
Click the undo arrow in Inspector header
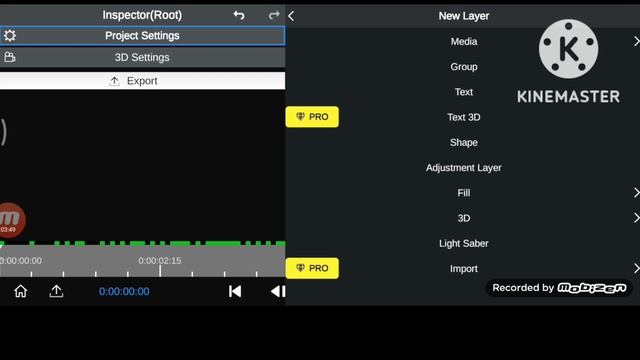tap(239, 16)
